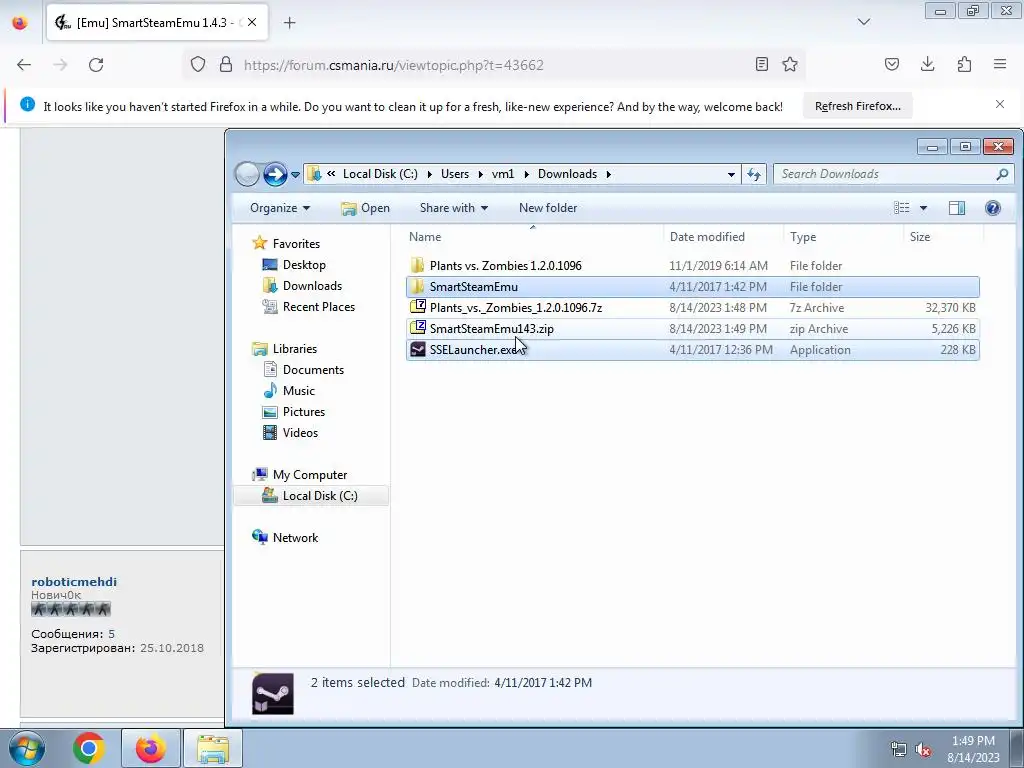Click the Firefox address bar URL
Screen dimensions: 1024x768
click(393, 65)
